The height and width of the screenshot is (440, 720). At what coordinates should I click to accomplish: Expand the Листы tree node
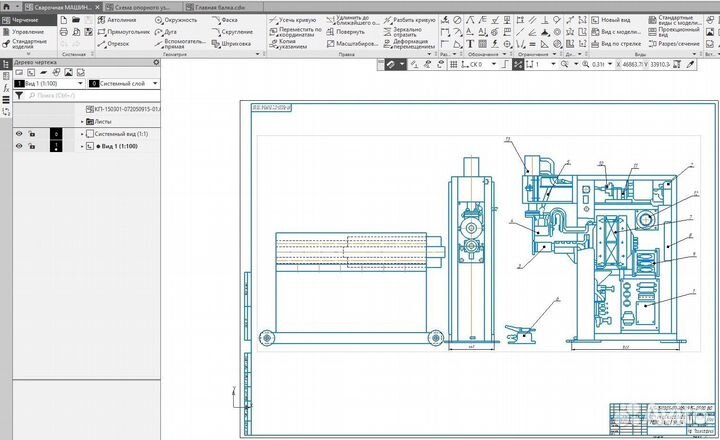(84, 121)
